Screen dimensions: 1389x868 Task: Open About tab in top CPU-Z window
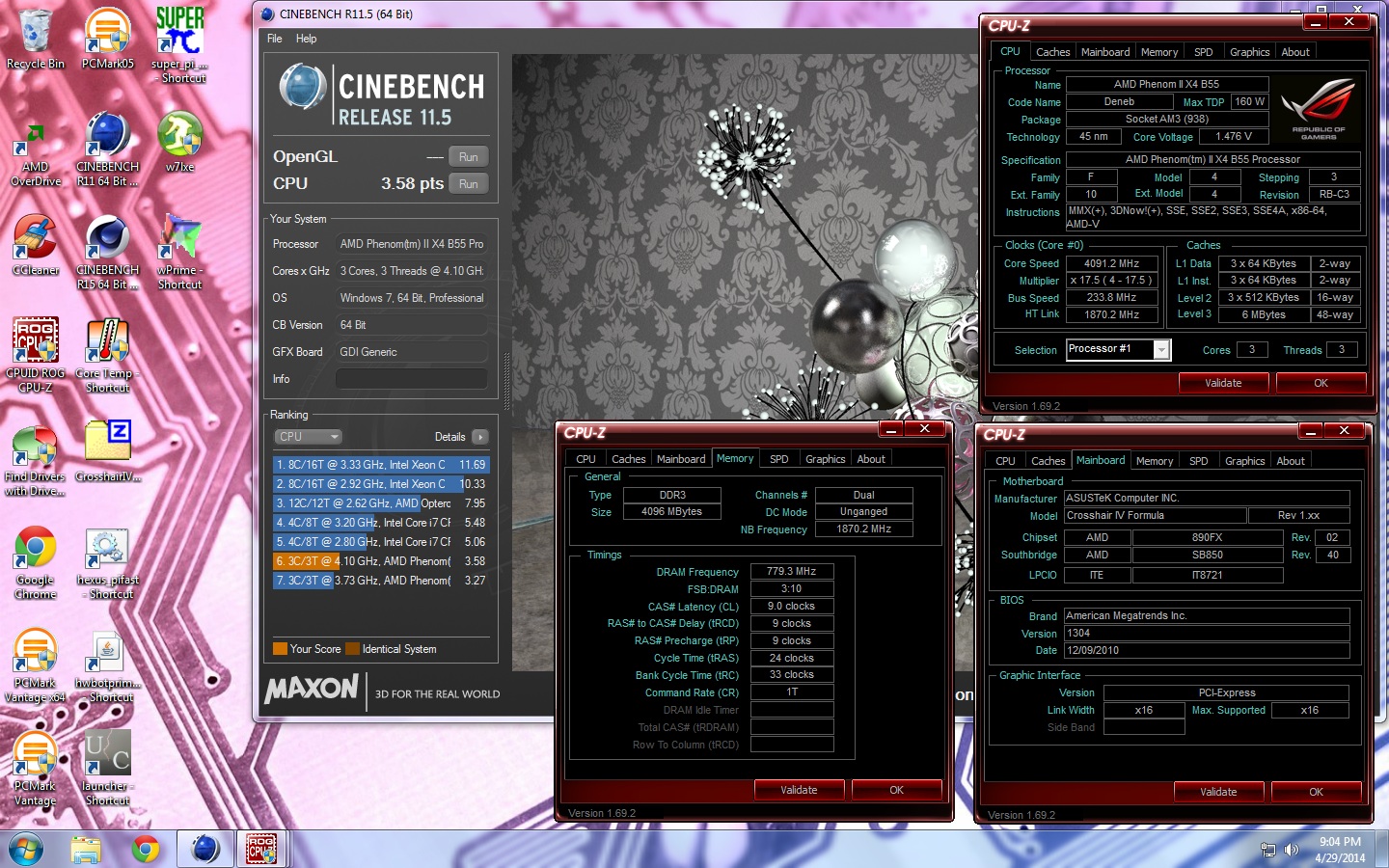pos(1295,52)
